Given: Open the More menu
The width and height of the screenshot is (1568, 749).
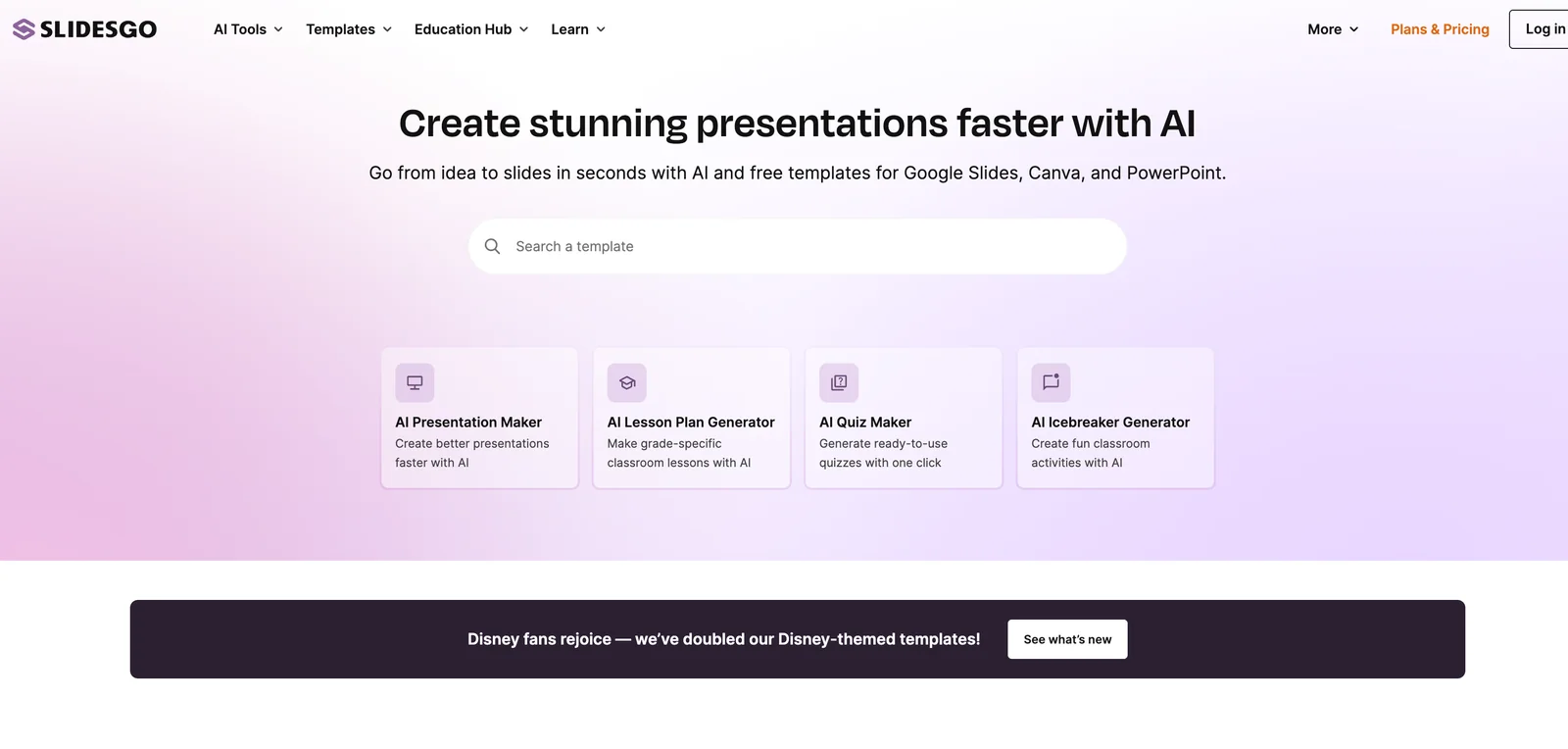Looking at the screenshot, I should (1333, 29).
